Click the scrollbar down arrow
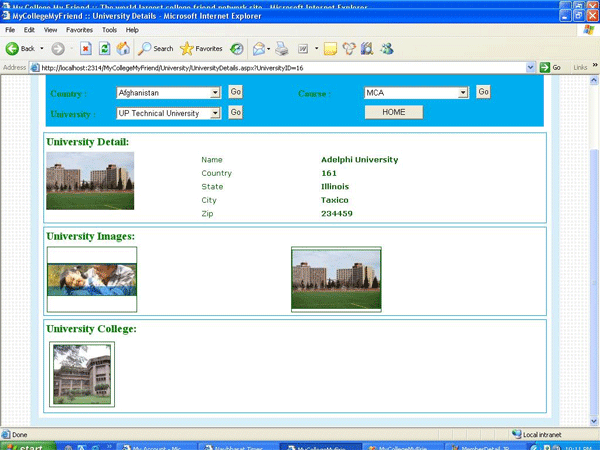Viewport: 600px width, 450px height. click(x=594, y=421)
